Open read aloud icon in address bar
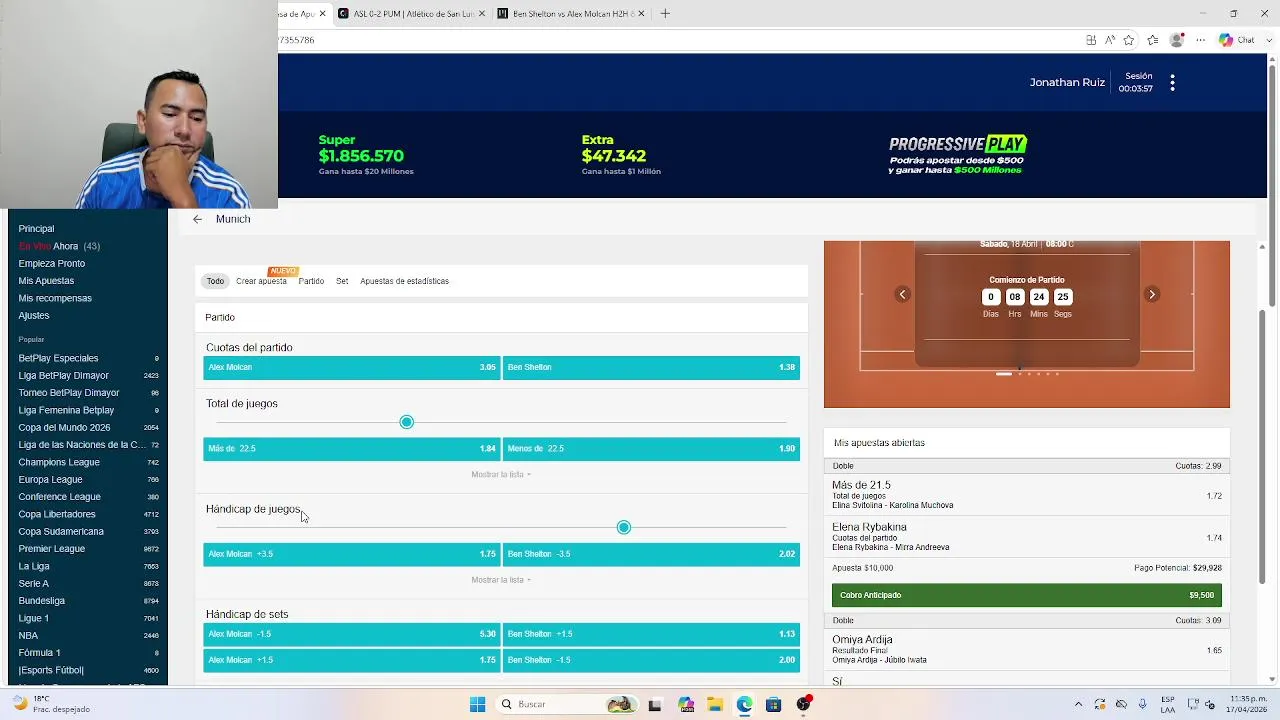This screenshot has height=720, width=1280. [x=1110, y=40]
